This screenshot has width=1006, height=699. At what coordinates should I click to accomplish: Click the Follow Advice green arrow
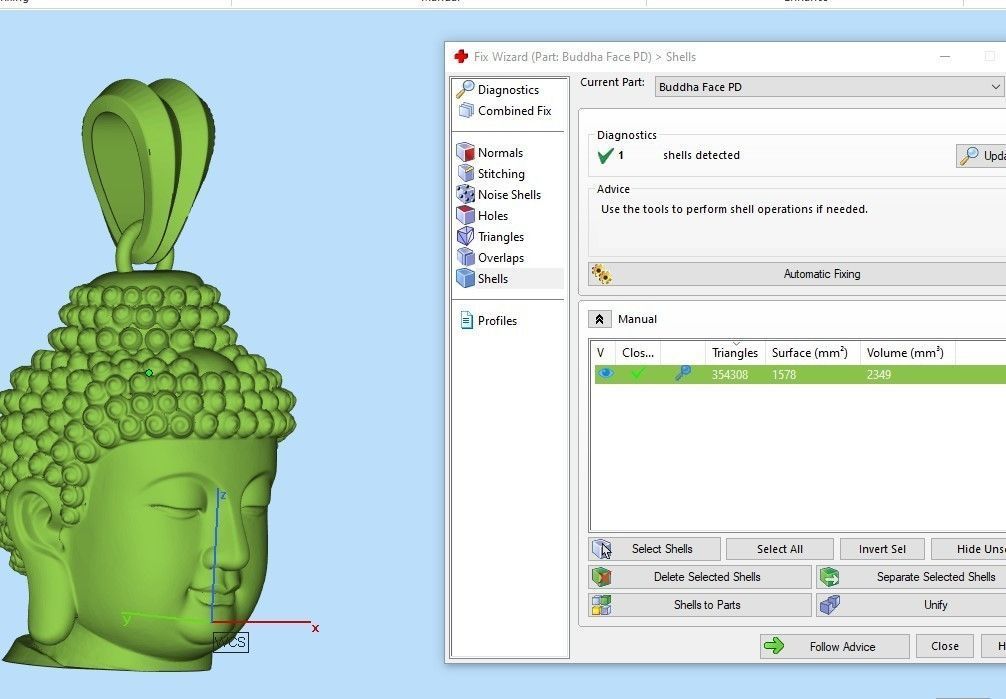774,646
